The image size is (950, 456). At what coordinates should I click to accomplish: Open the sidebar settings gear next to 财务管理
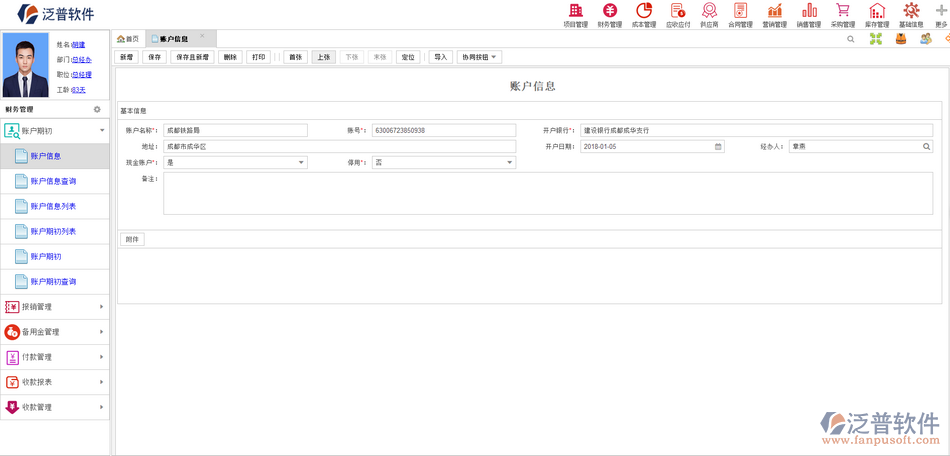pyautogui.click(x=97, y=110)
